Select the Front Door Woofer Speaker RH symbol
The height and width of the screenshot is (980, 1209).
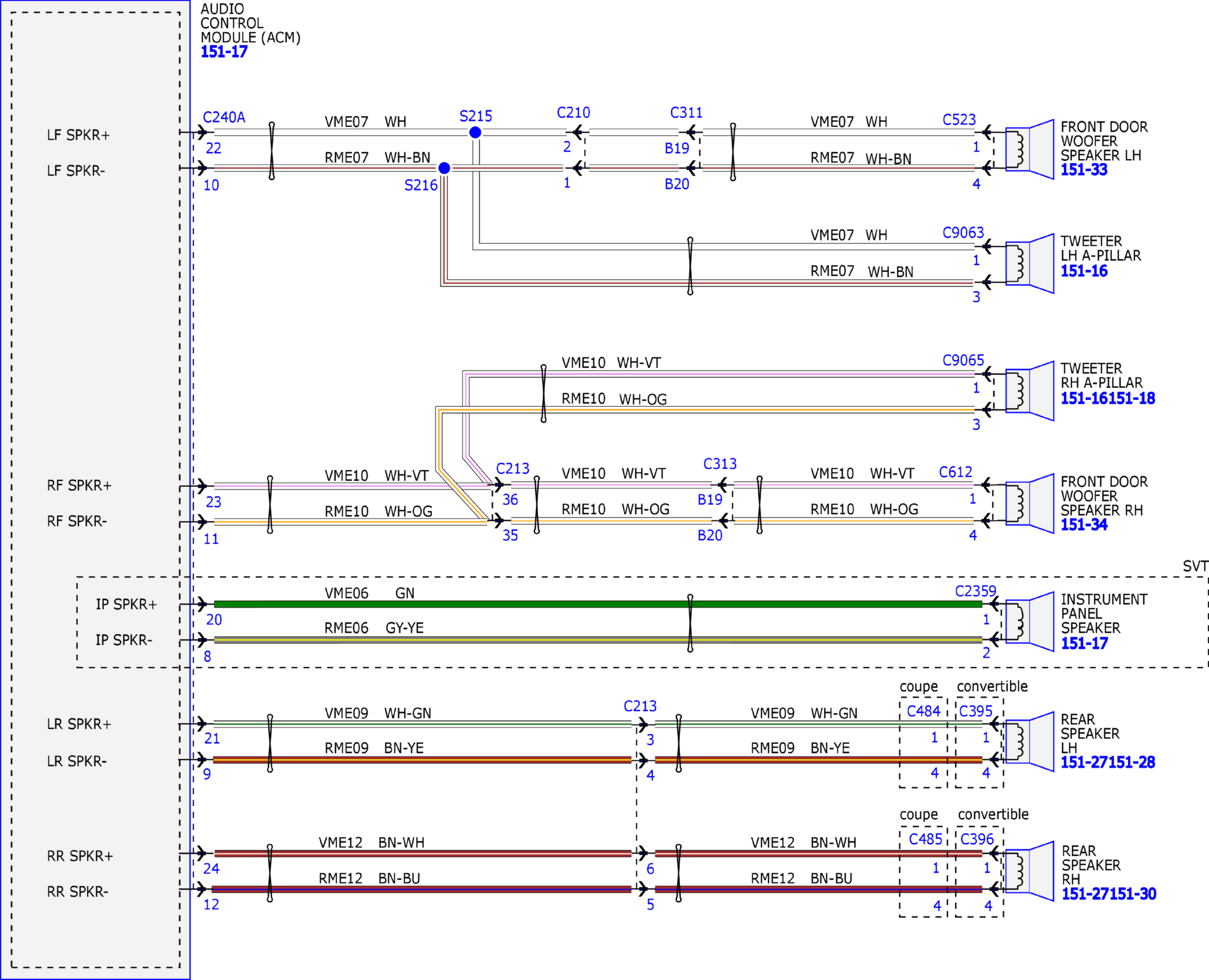point(1030,504)
